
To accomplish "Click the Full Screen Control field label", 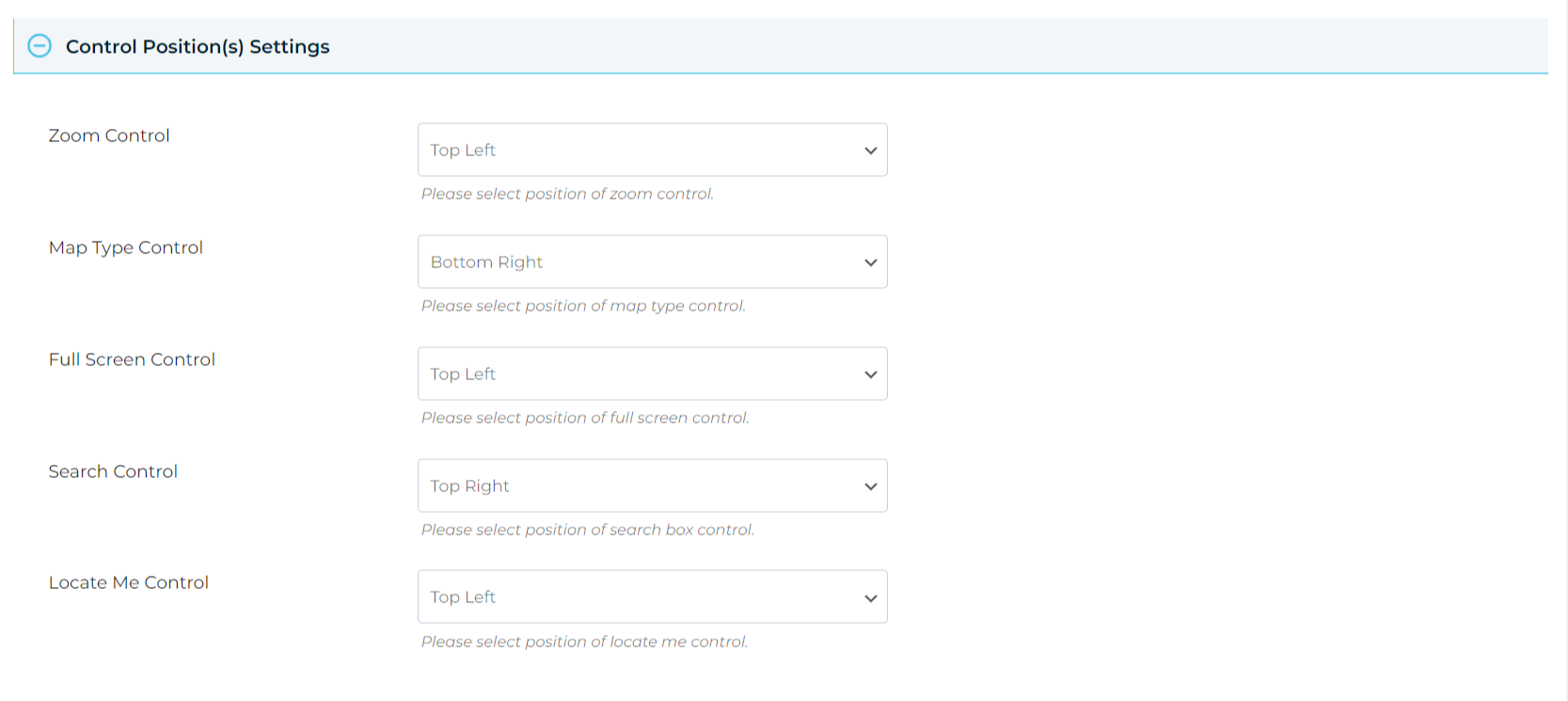I will [132, 359].
